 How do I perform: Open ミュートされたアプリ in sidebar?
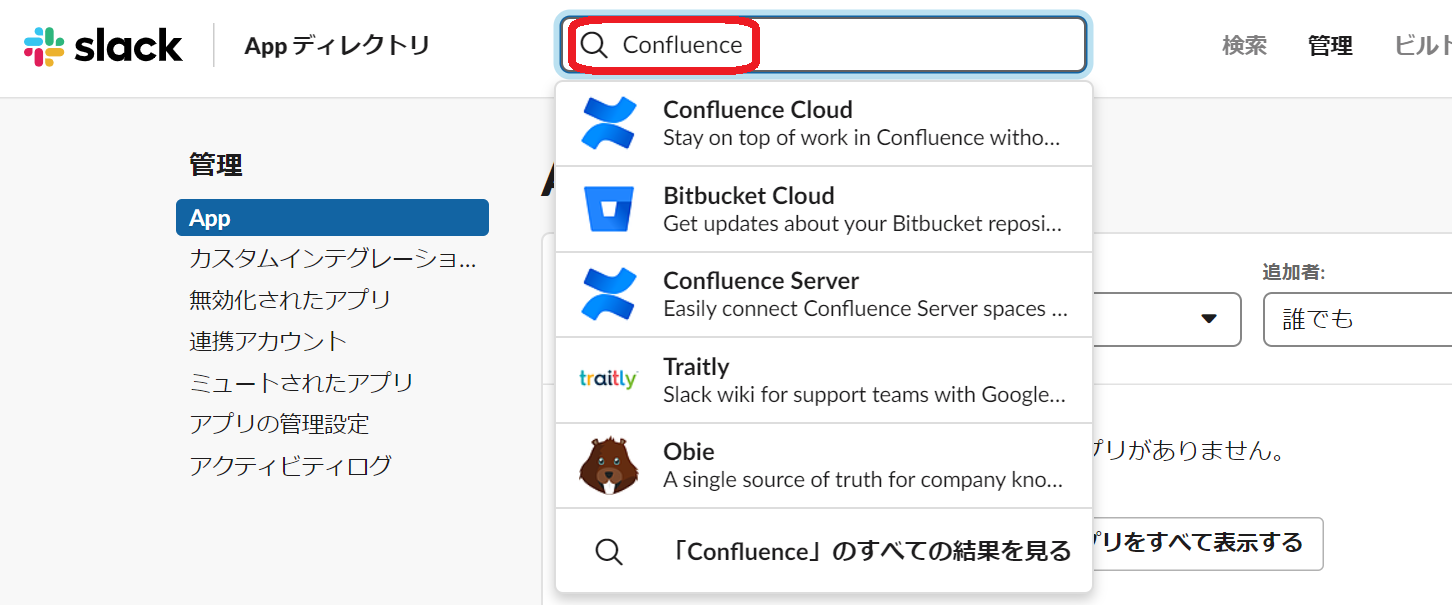coord(301,383)
